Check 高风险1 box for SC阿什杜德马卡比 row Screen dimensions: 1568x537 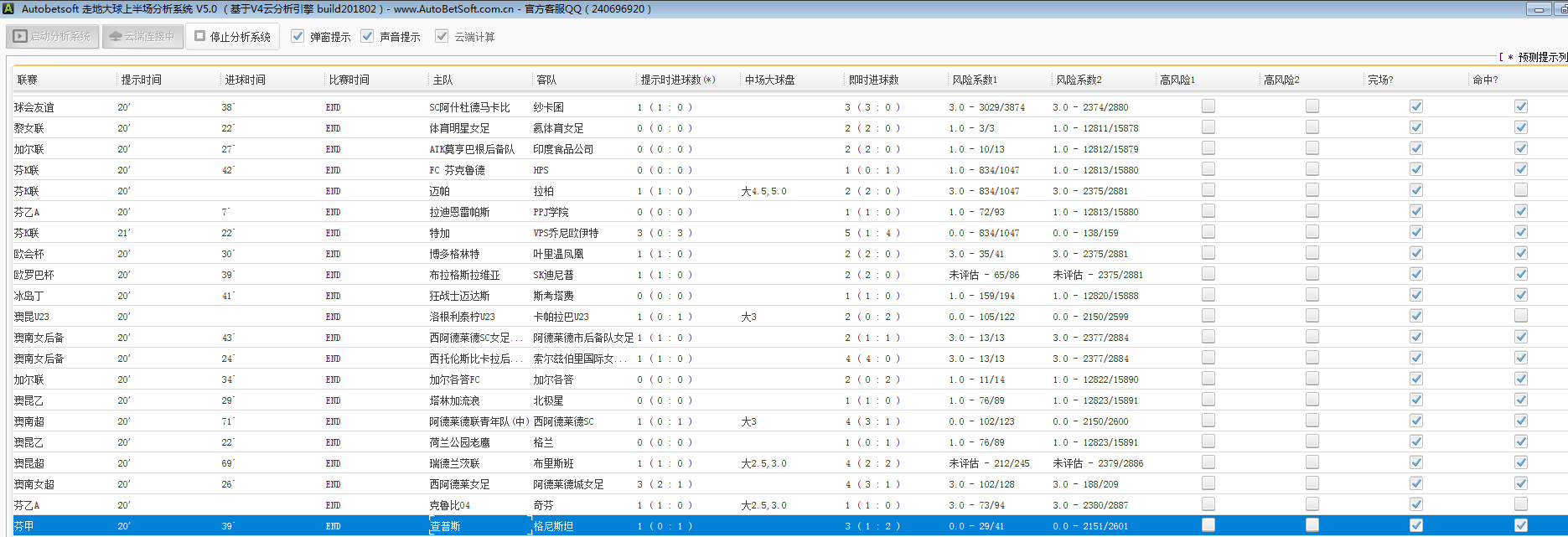1208,106
